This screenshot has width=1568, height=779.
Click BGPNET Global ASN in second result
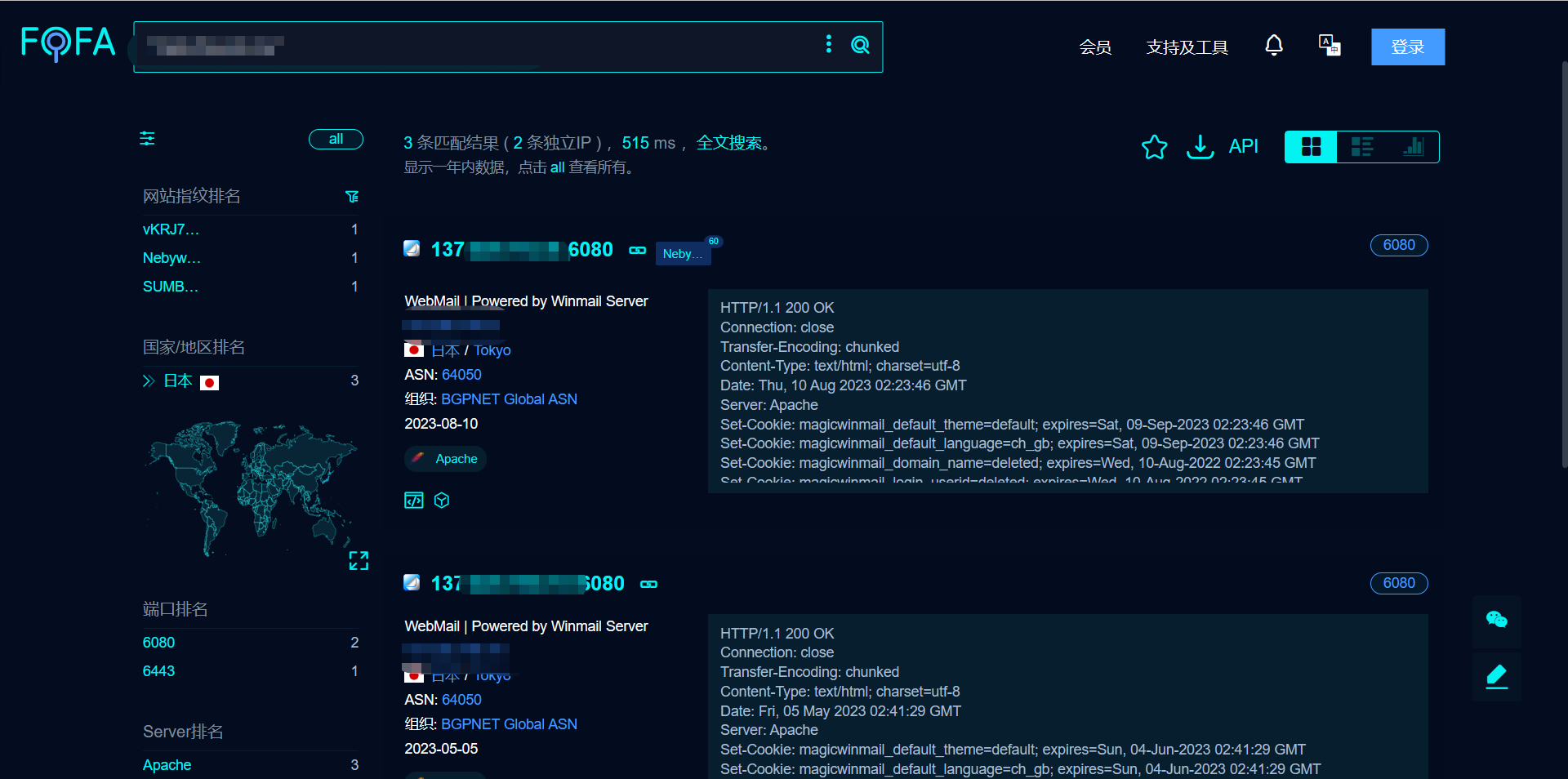(x=509, y=724)
